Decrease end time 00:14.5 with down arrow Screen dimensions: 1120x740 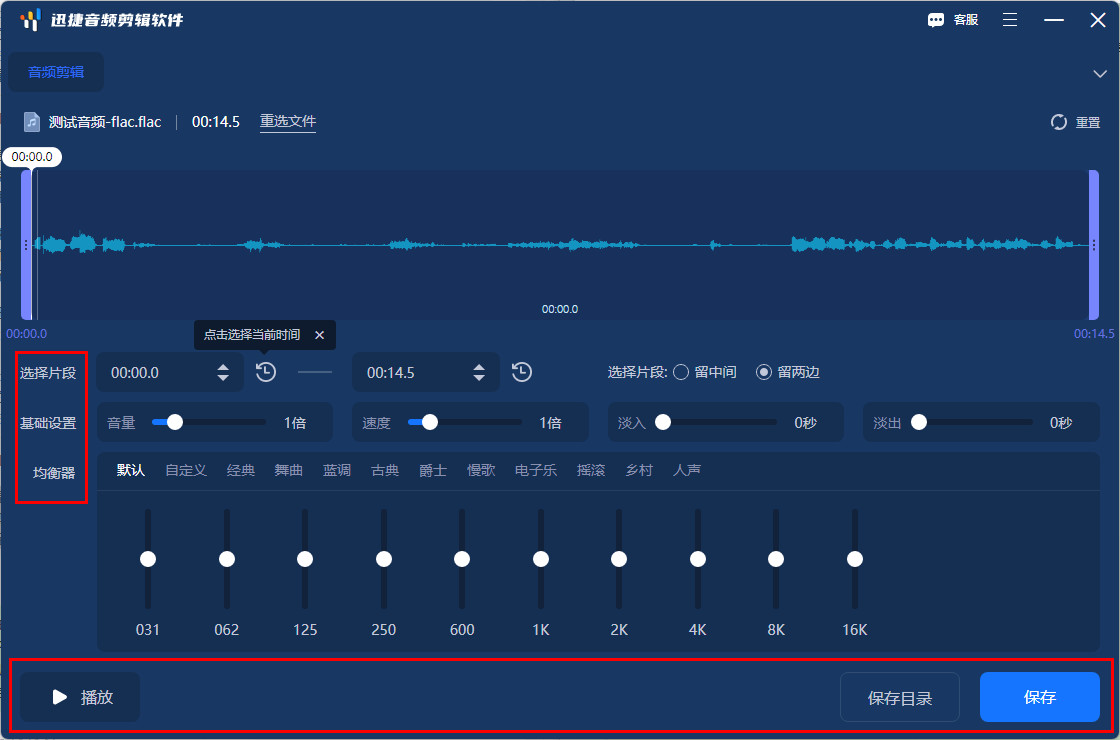click(x=479, y=378)
